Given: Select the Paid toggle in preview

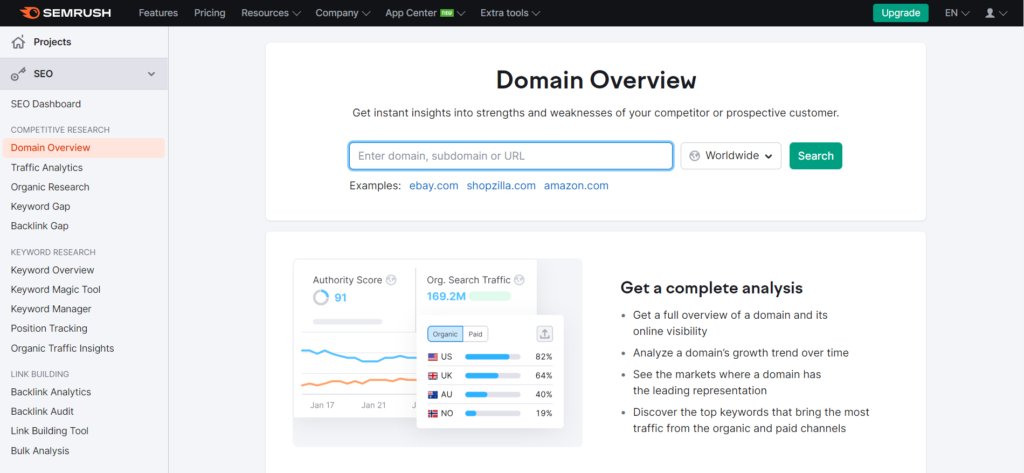Looking at the screenshot, I should pyautogui.click(x=475, y=334).
